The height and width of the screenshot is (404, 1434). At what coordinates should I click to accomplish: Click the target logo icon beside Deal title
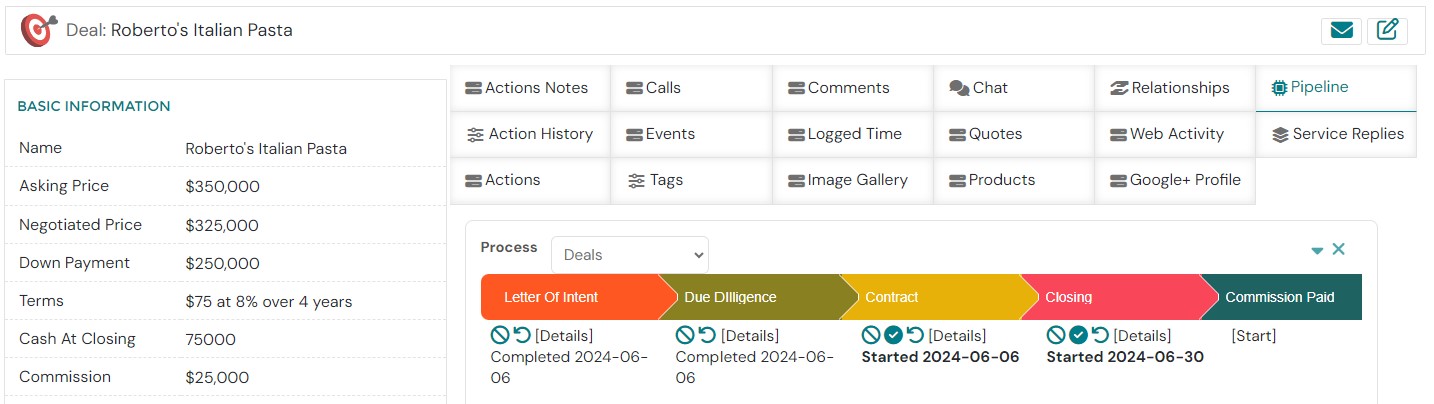pos(39,31)
